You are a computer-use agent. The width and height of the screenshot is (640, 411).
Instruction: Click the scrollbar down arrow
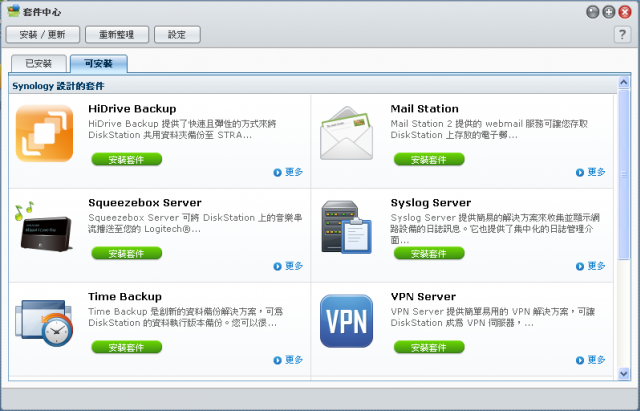pyautogui.click(x=624, y=373)
